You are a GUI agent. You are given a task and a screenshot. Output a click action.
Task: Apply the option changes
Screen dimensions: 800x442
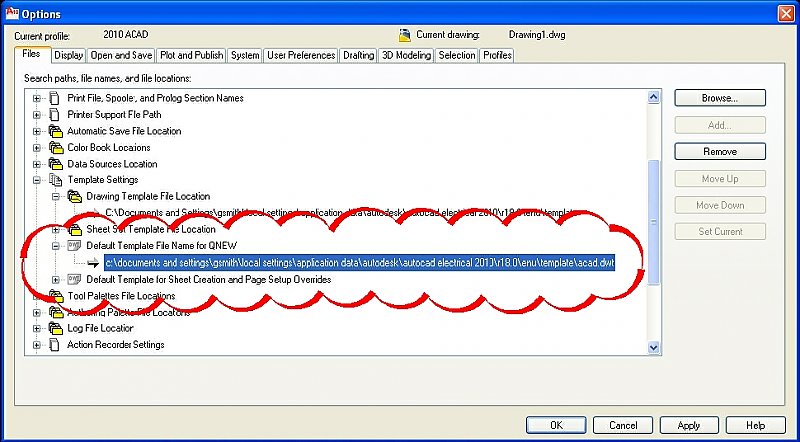click(x=689, y=425)
